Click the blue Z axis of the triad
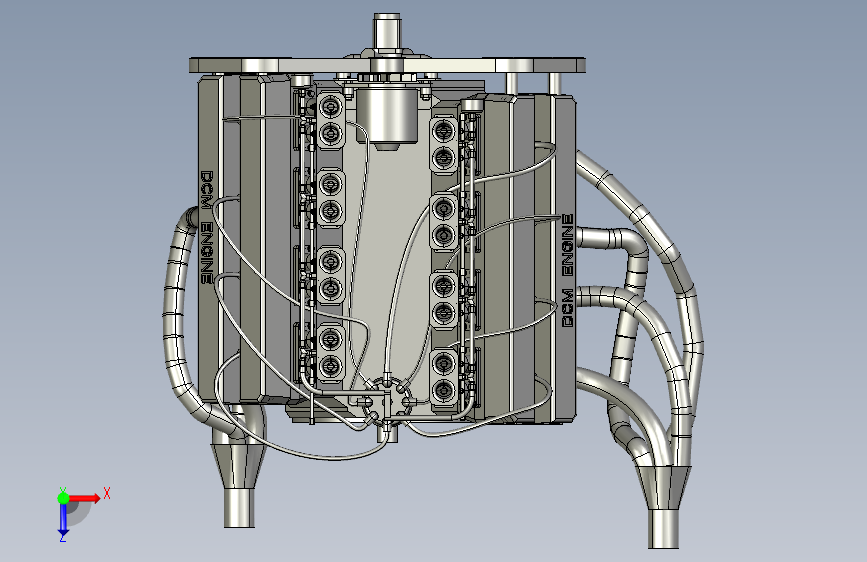The image size is (867, 562). click(x=63, y=520)
